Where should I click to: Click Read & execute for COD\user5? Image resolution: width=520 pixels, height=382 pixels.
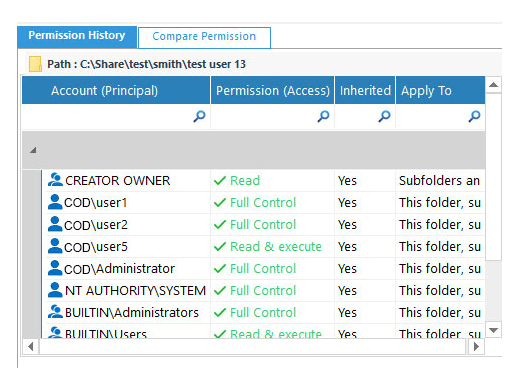276,247
